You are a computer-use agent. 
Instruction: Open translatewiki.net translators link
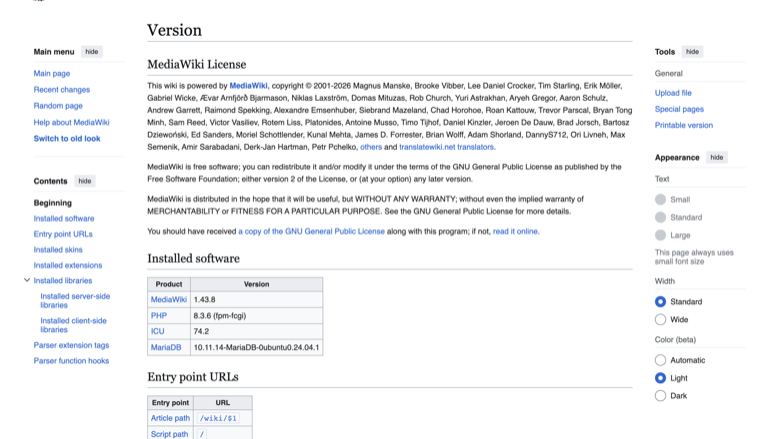[x=446, y=147]
